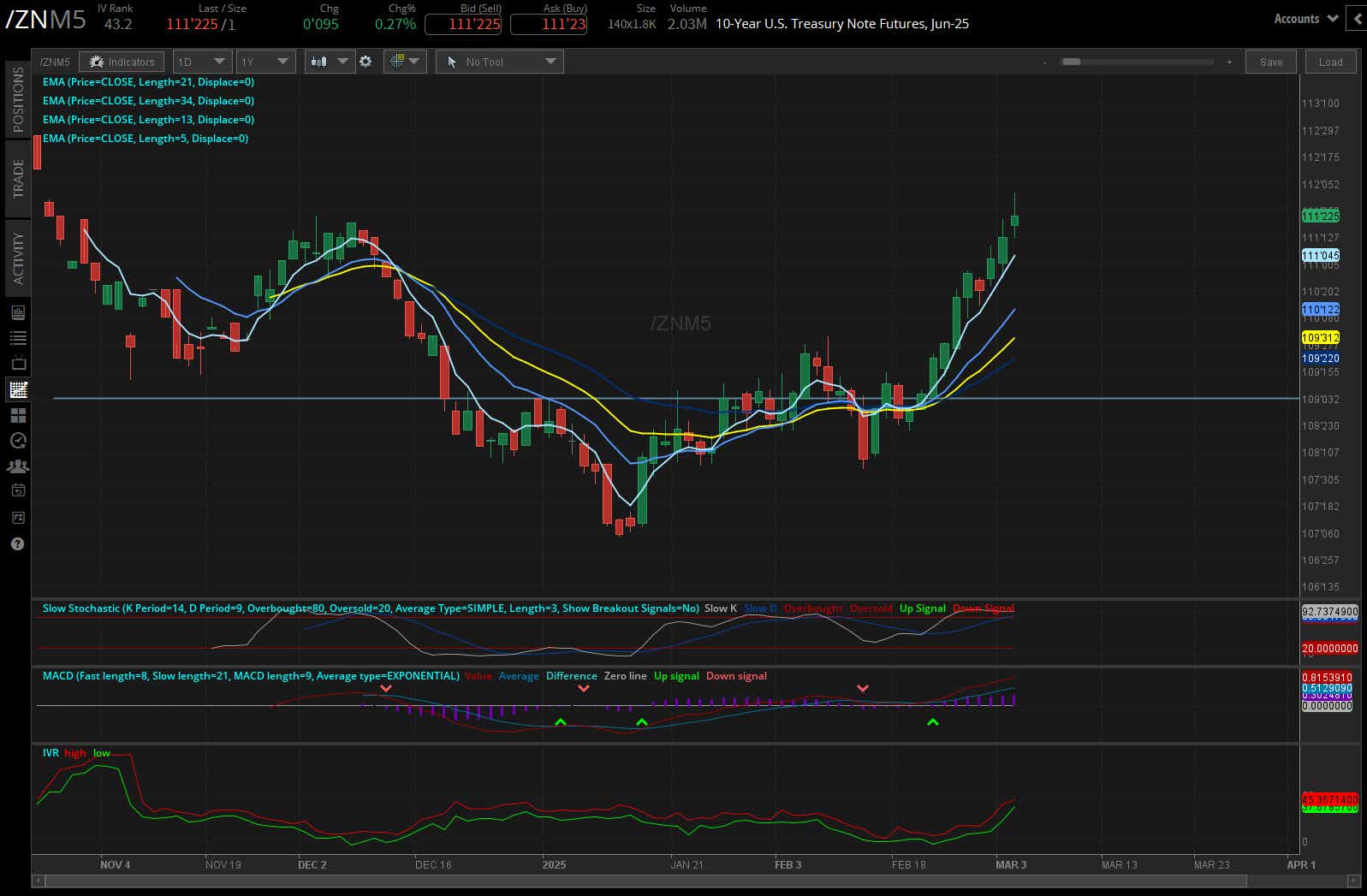This screenshot has height=896, width=1367.
Task: Click the zoom out minus button
Action: pyautogui.click(x=1044, y=62)
